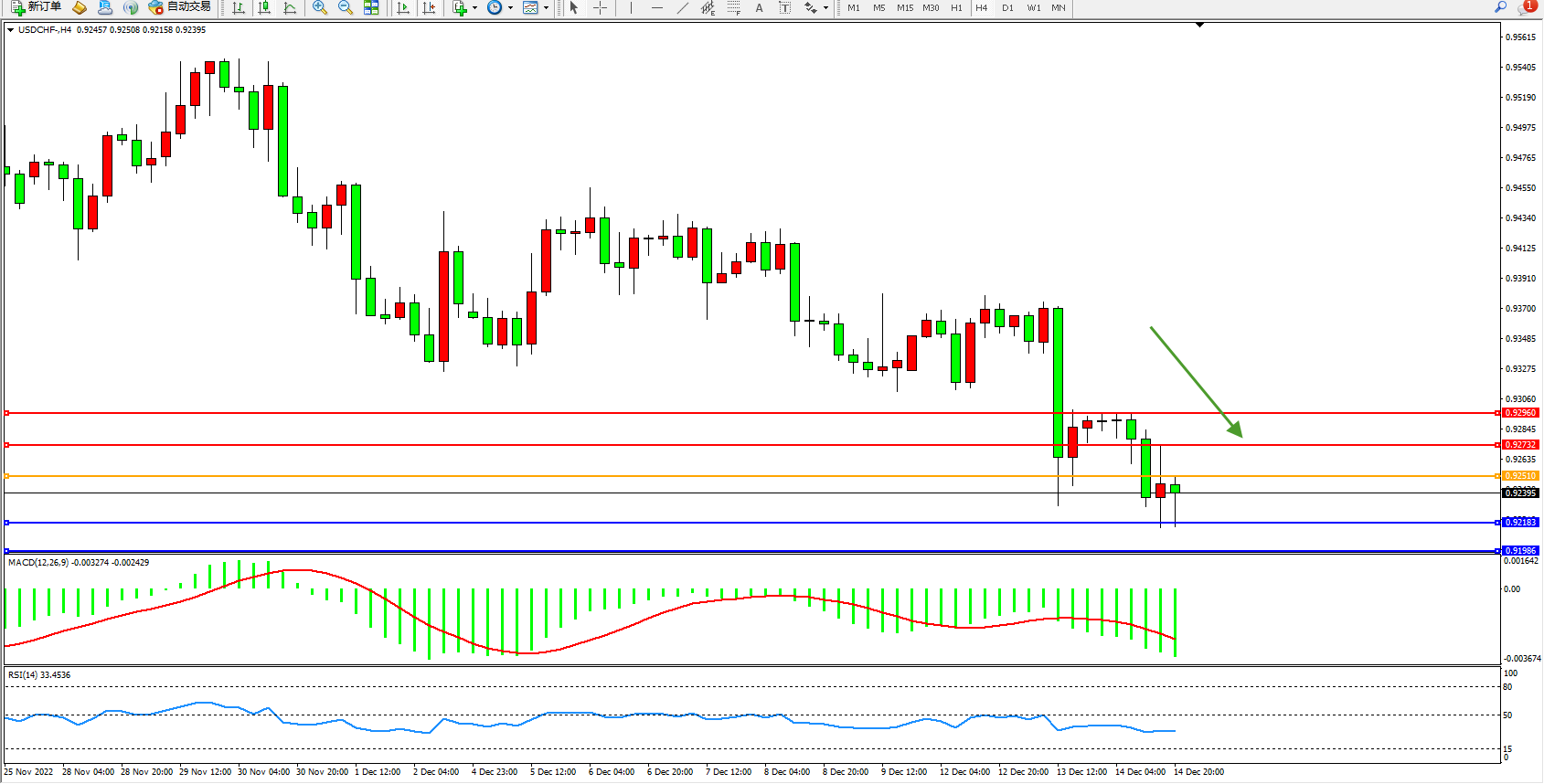The image size is (1544, 784).
Task: Enable chart auto scroll icon
Action: tap(403, 7)
